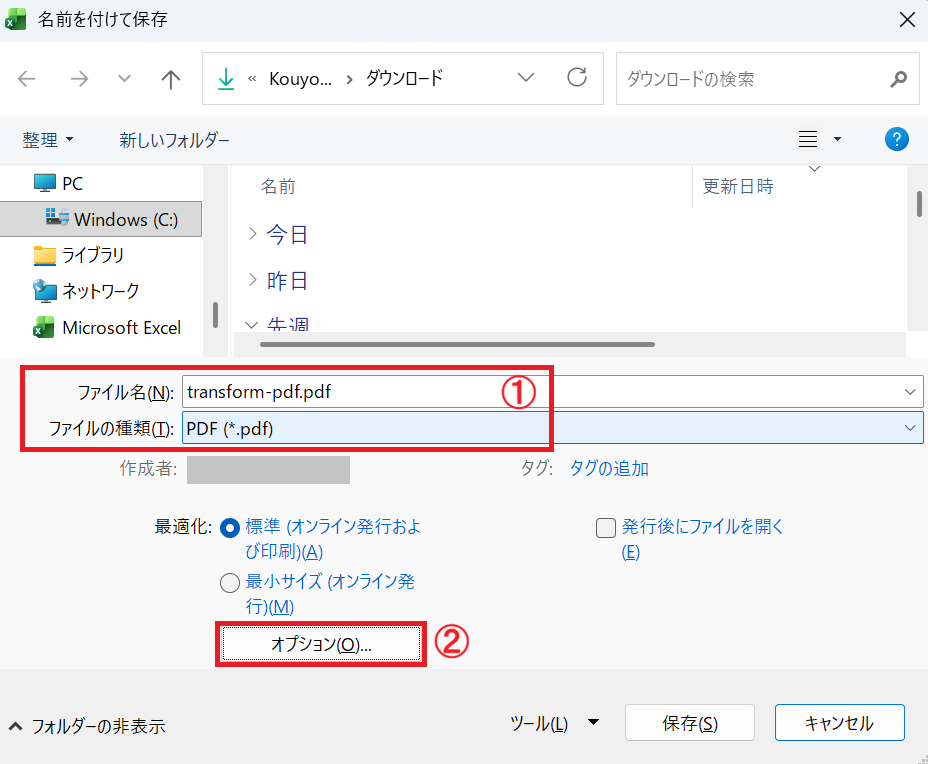This screenshot has width=928, height=764.
Task: Click the ダウンロード path segment
Action: point(404,78)
